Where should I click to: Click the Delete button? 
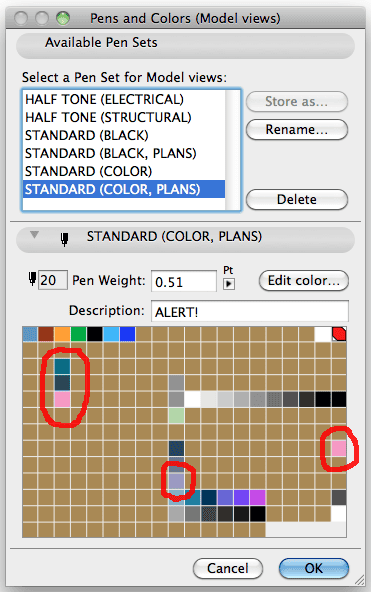coord(297,199)
